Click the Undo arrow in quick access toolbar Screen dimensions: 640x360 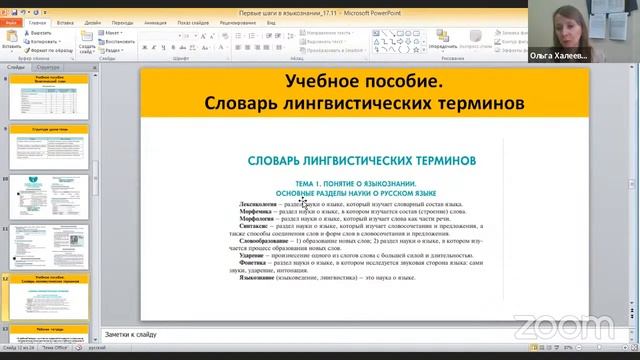tap(23, 13)
